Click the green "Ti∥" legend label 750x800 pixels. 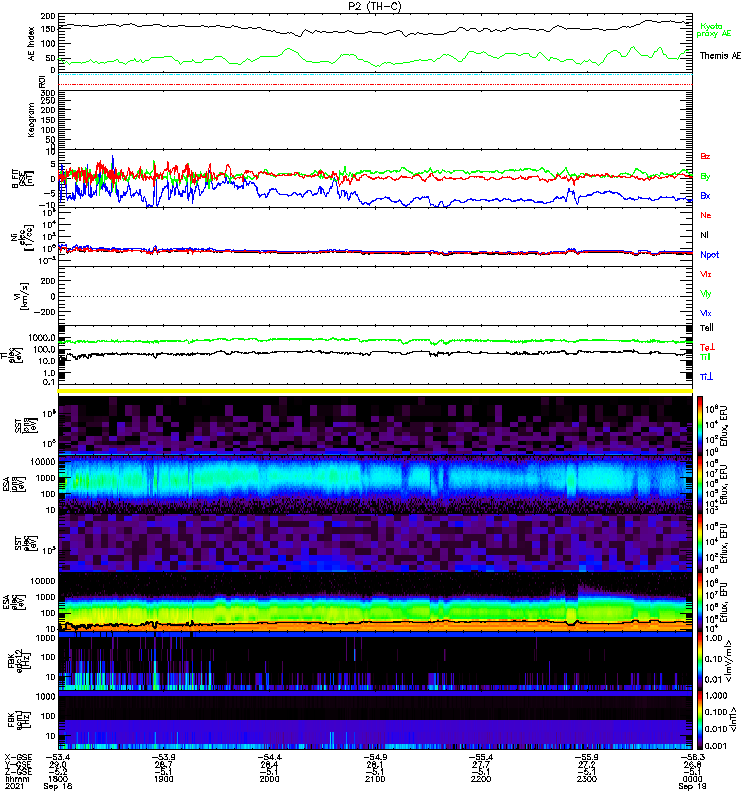pyautogui.click(x=705, y=357)
